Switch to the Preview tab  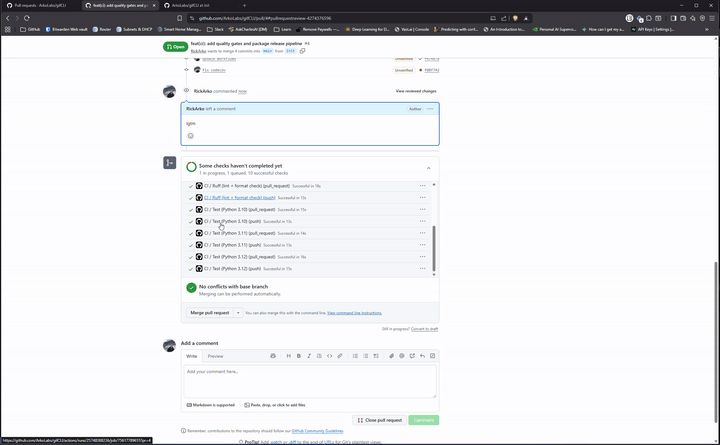[215, 356]
